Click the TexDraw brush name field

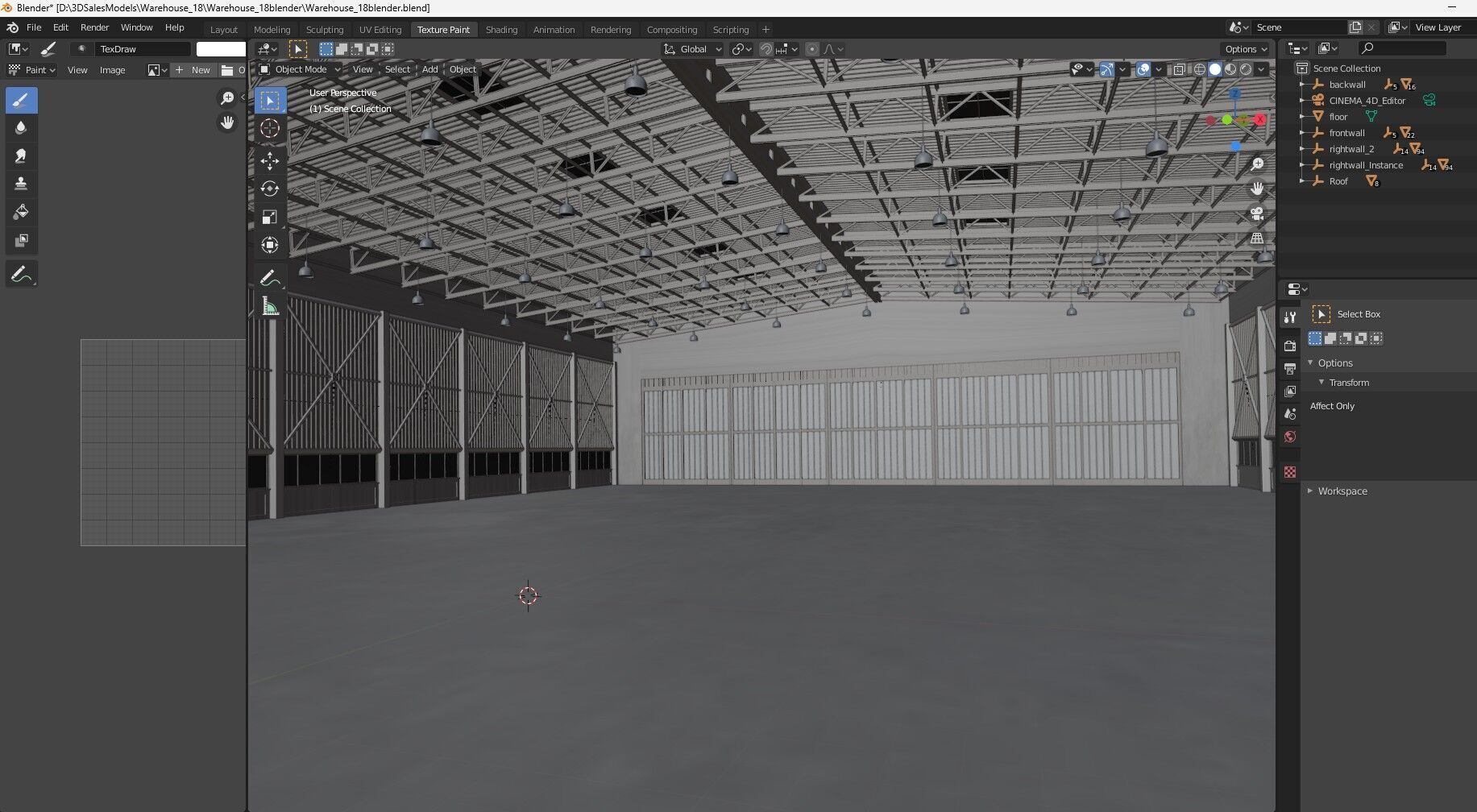(143, 49)
